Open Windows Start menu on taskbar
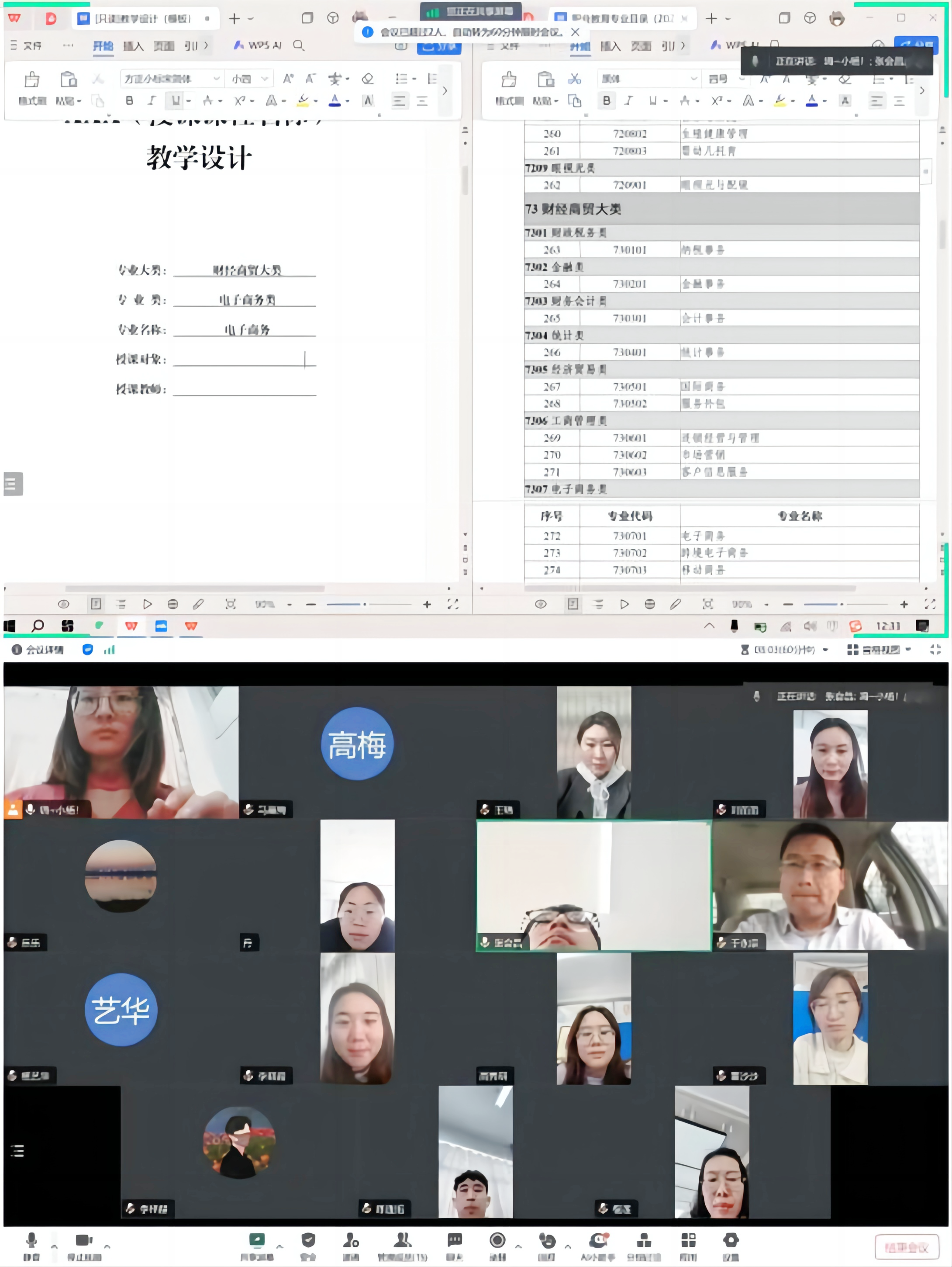Screen dimensions: 952x1267 point(10,626)
